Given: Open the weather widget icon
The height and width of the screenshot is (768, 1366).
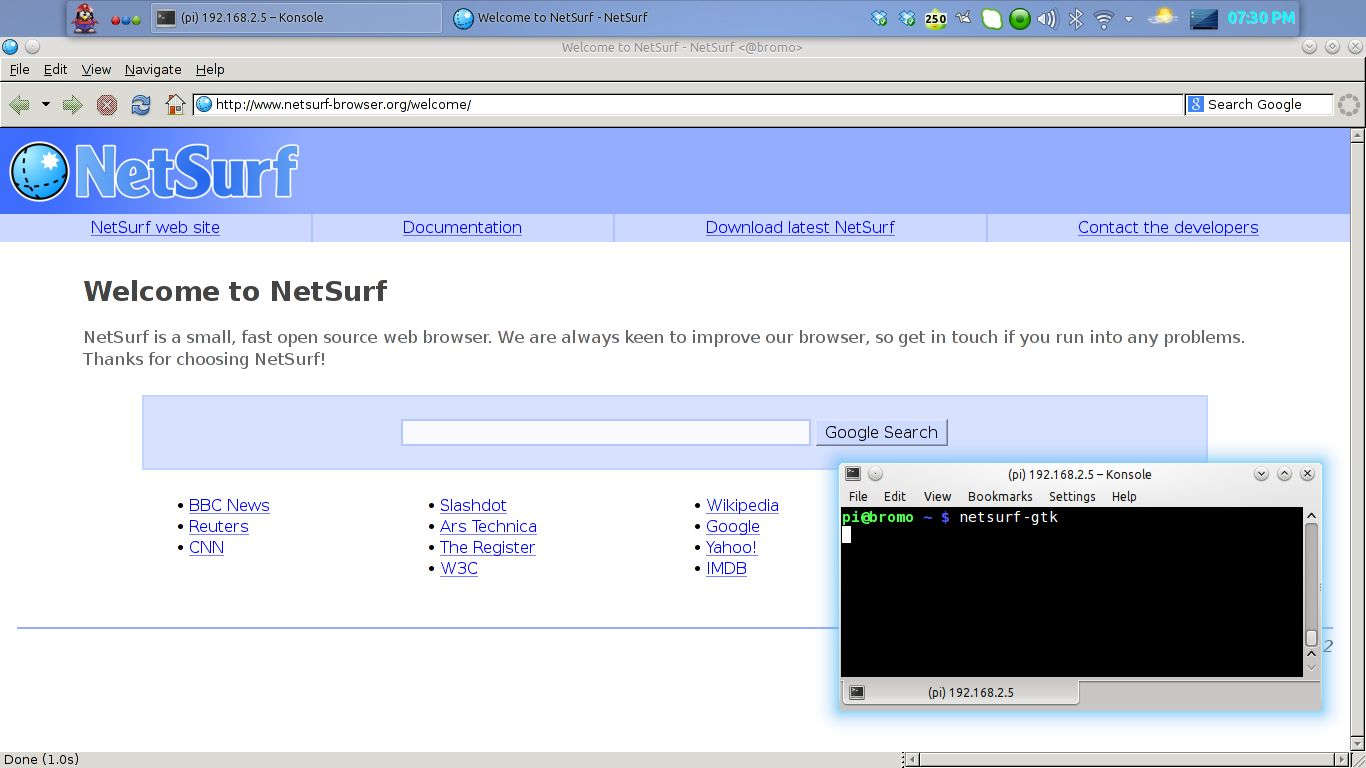Looking at the screenshot, I should point(1163,17).
